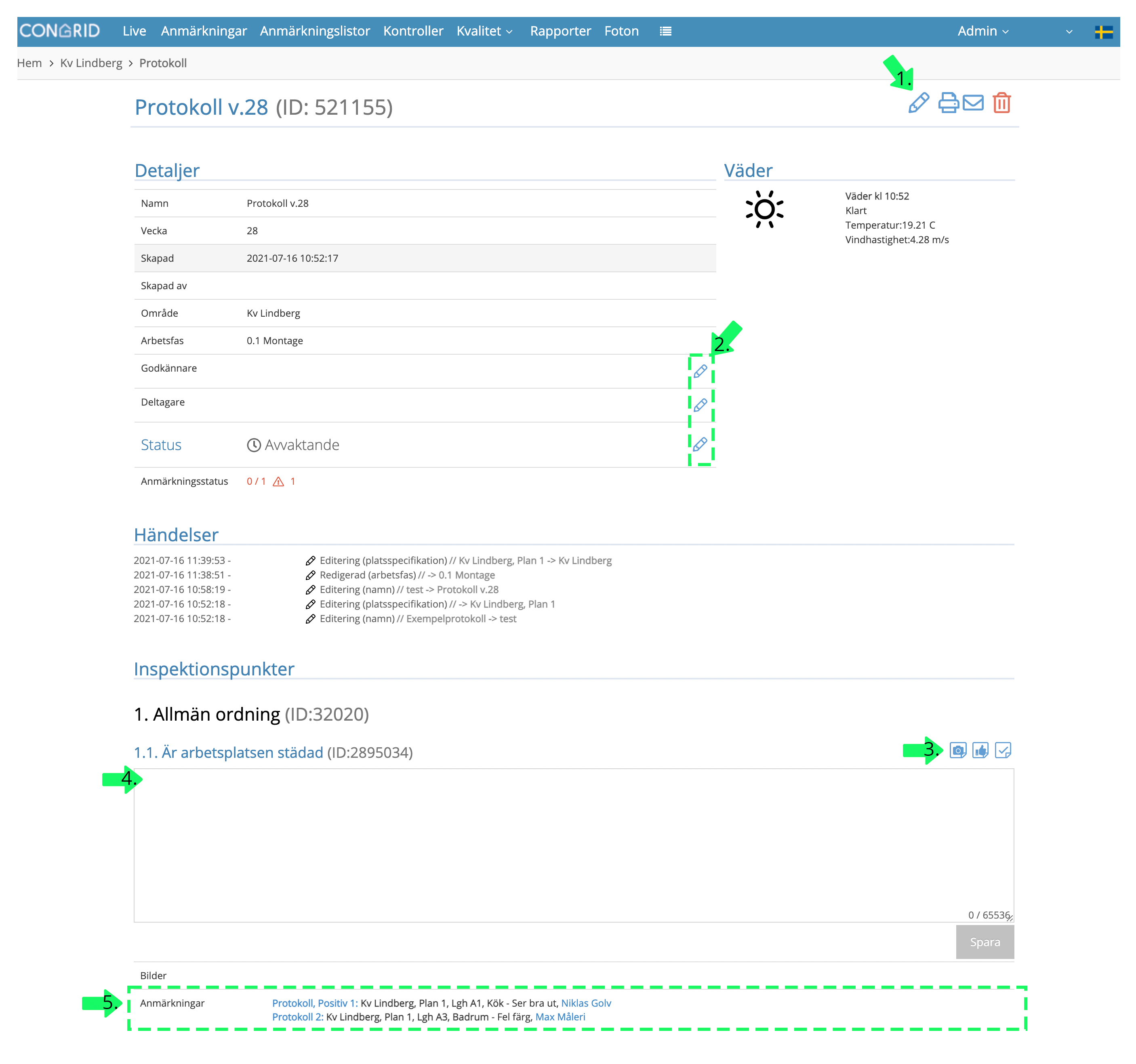Add positive remark with thumbs-up icon
This screenshot has height=1064, width=1136.
coord(980,750)
